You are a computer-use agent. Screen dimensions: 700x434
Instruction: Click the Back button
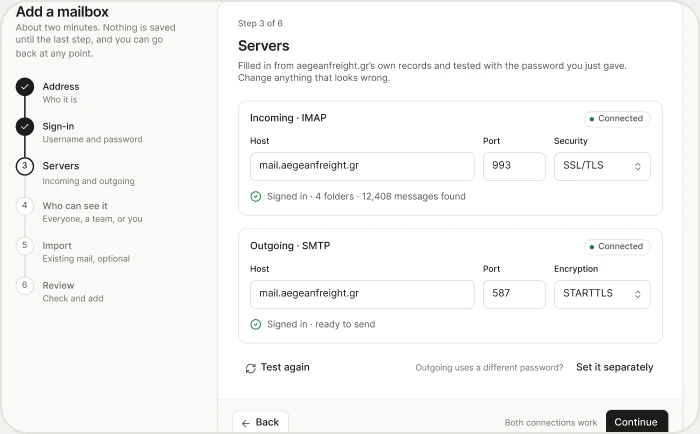click(x=260, y=422)
